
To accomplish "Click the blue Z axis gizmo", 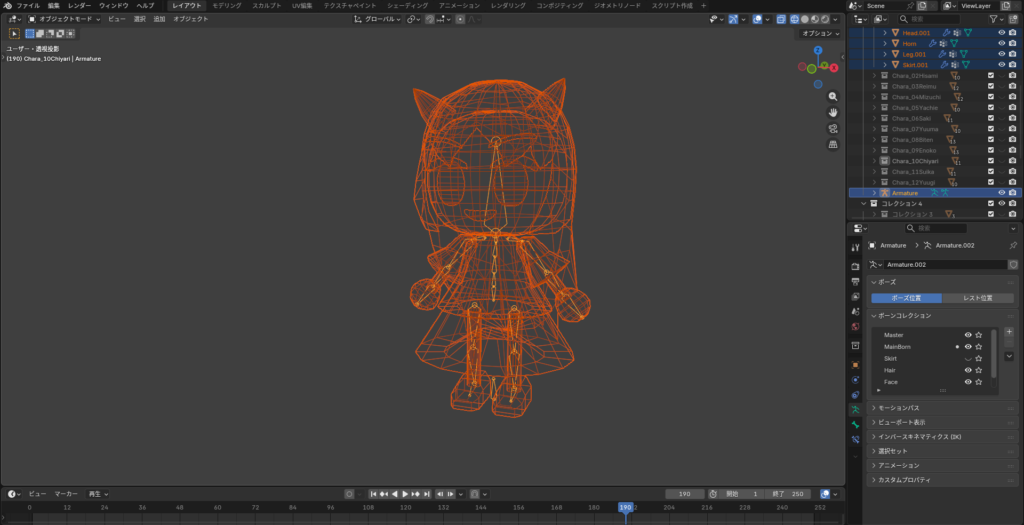I will 817,50.
